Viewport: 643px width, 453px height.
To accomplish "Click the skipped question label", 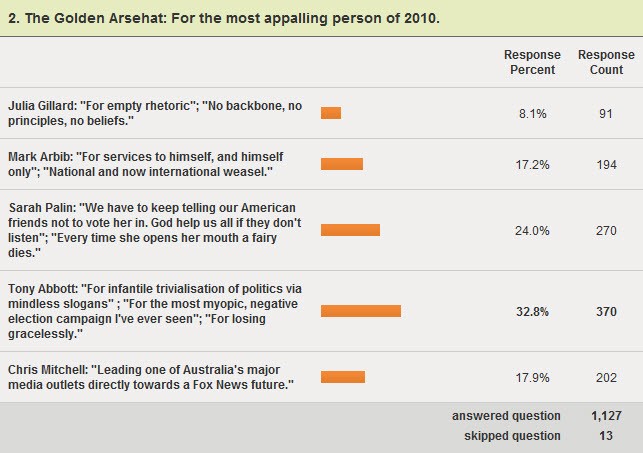I will tap(512, 436).
